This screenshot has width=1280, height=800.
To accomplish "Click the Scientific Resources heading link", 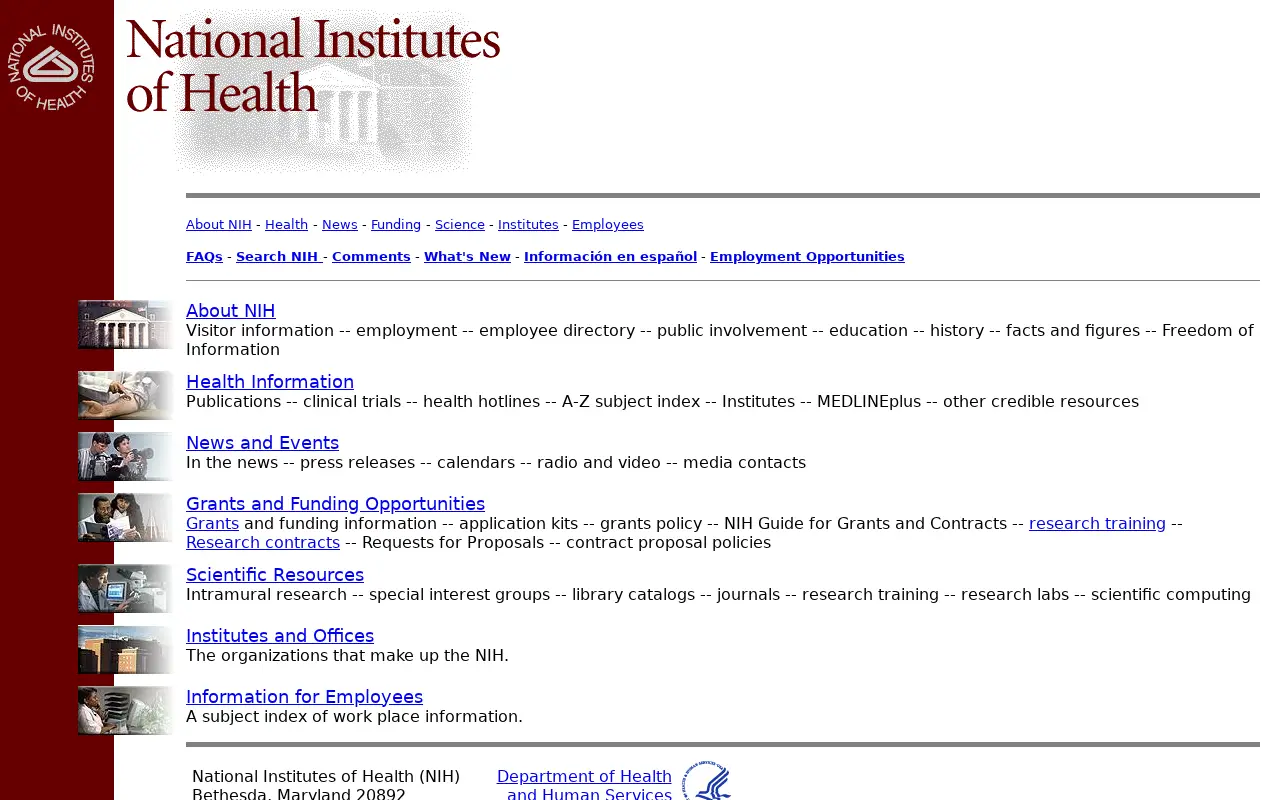I will [275, 575].
